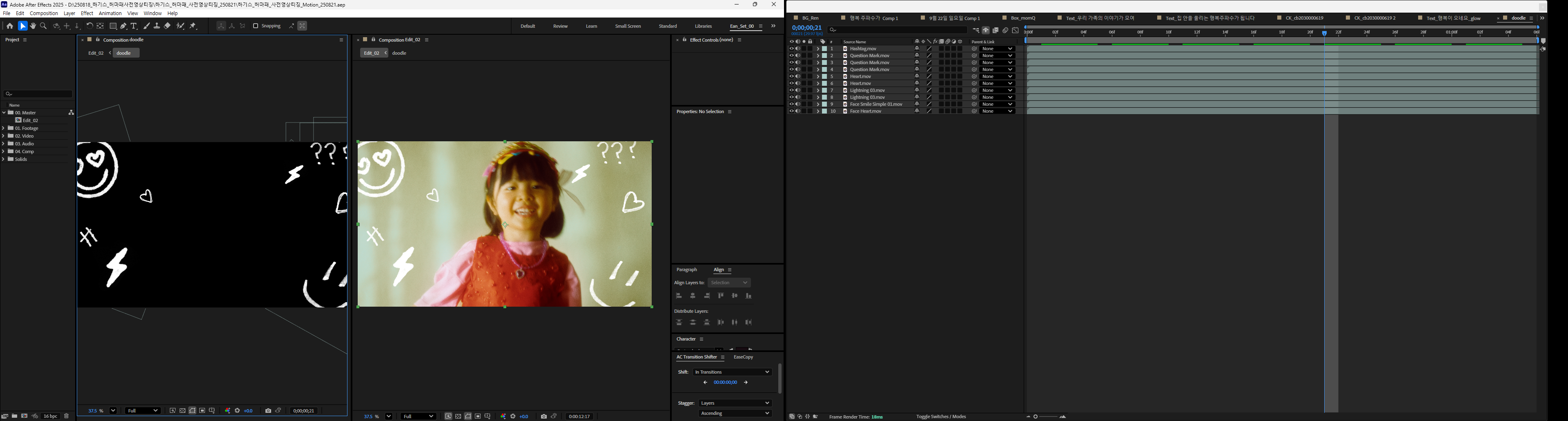Select the Horizontal Type tool
The height and width of the screenshot is (421, 1568).
tap(134, 26)
